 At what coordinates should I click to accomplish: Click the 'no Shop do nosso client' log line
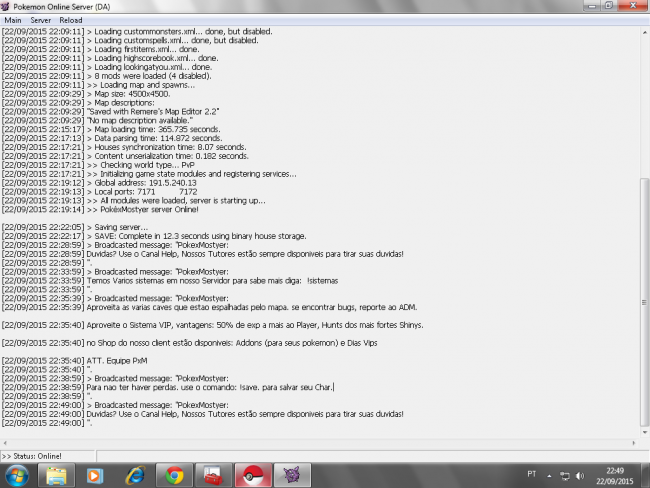(189, 343)
